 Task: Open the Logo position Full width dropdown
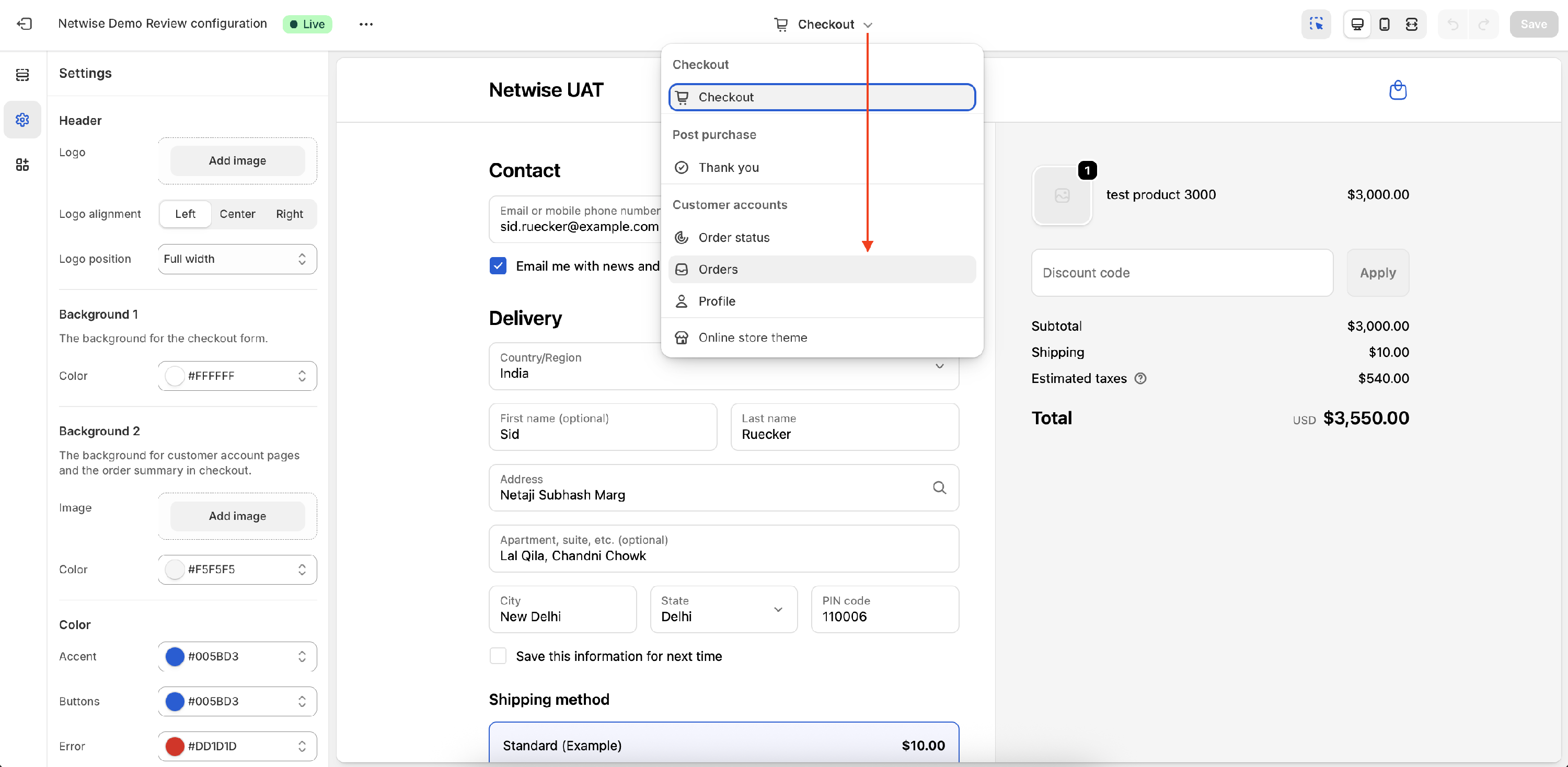237,259
